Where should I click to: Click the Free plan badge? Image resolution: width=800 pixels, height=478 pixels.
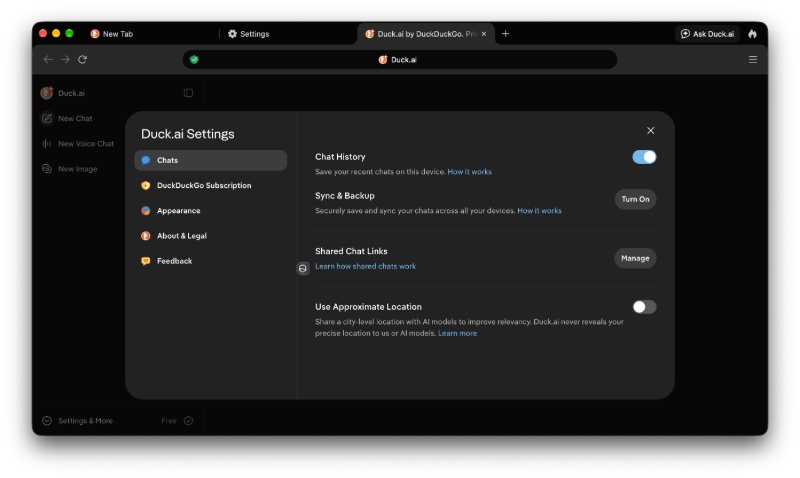(x=177, y=421)
